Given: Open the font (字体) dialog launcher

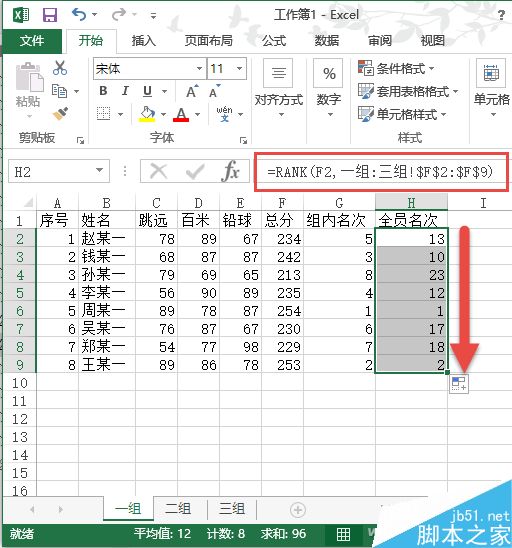Looking at the screenshot, I should click(243, 140).
